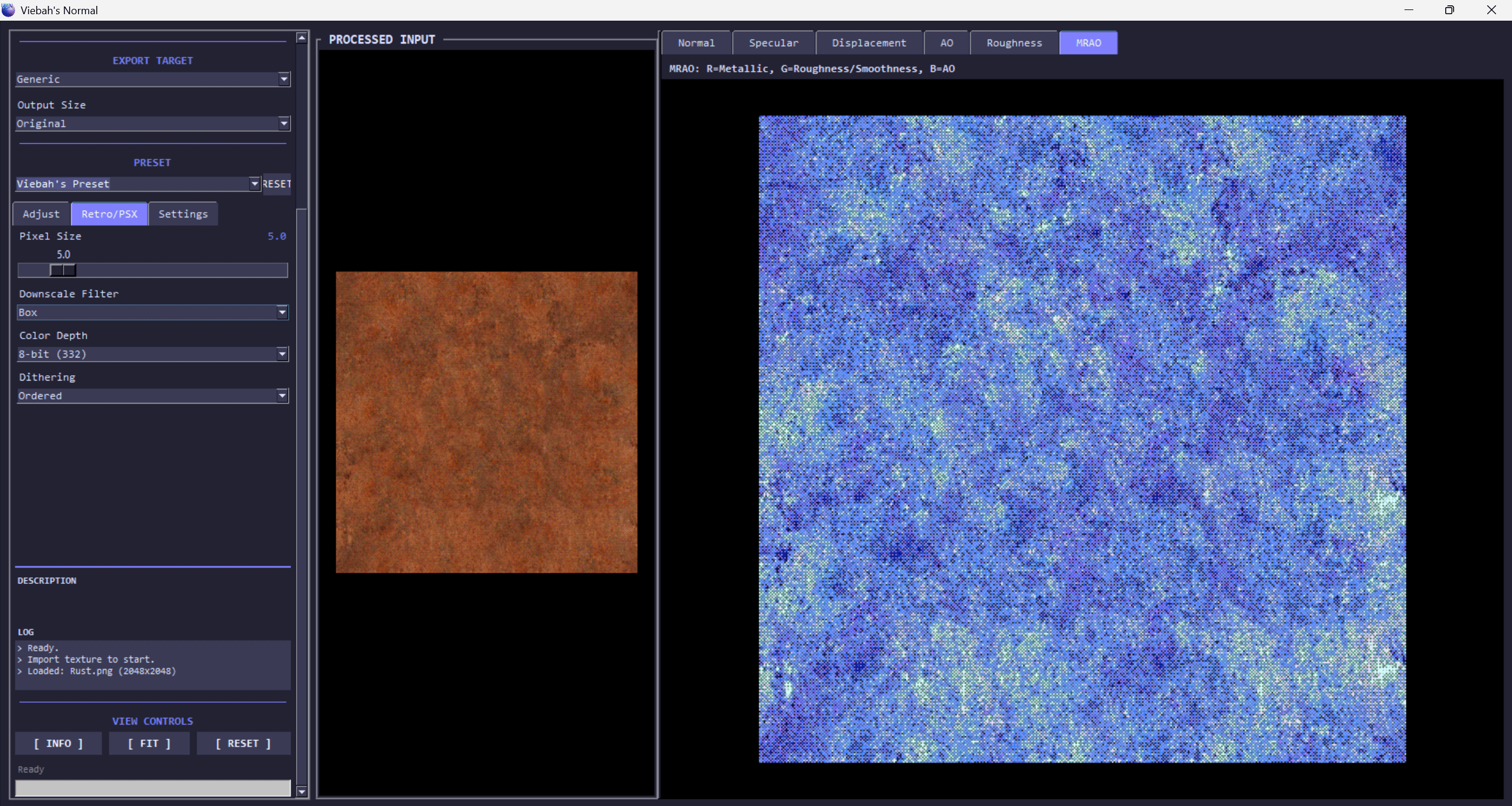The image size is (1512, 806).
Task: Click the Pixel Size slider handle
Action: [63, 270]
